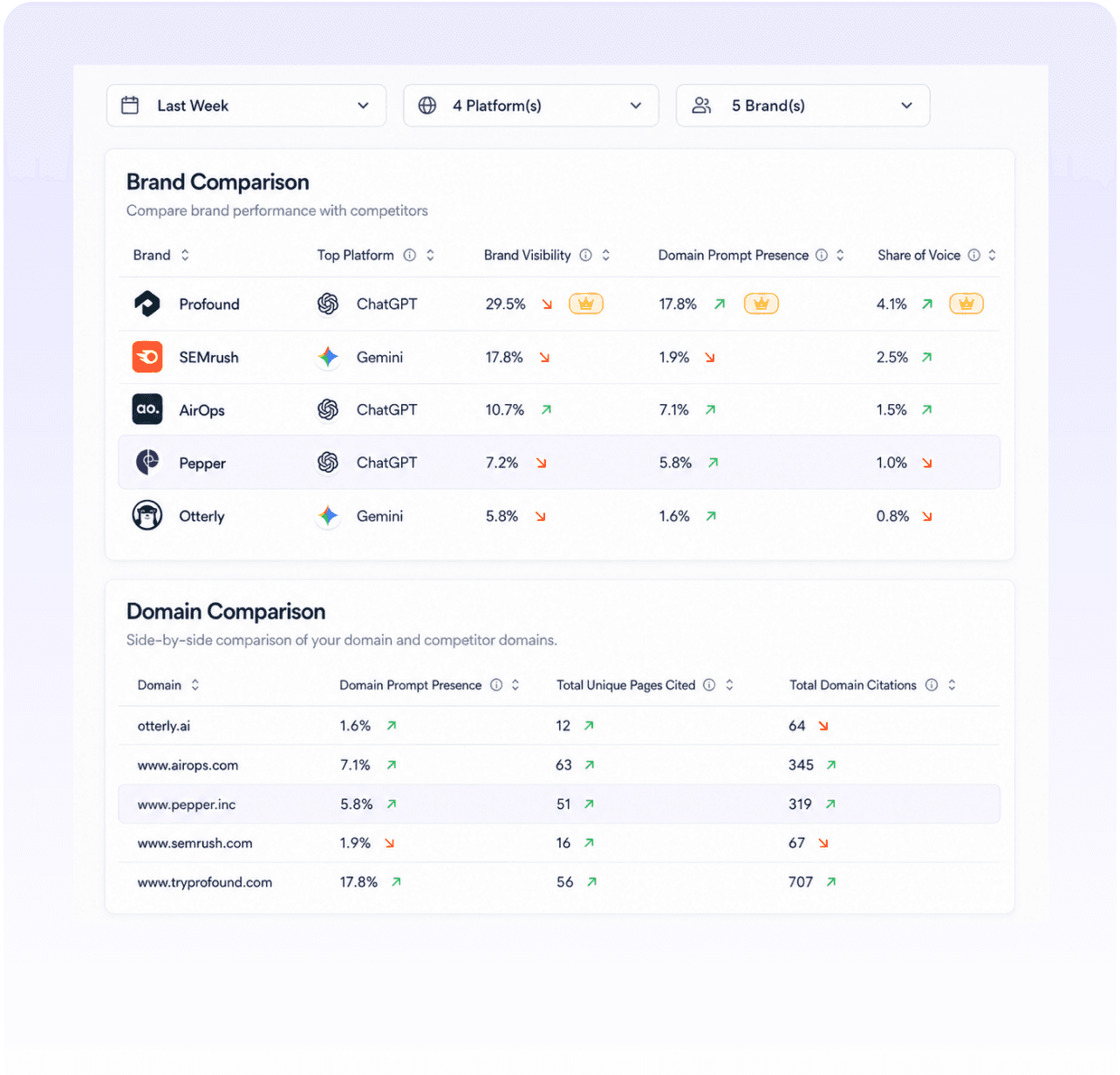Click Gemini icon in SEMrush row

328,357
